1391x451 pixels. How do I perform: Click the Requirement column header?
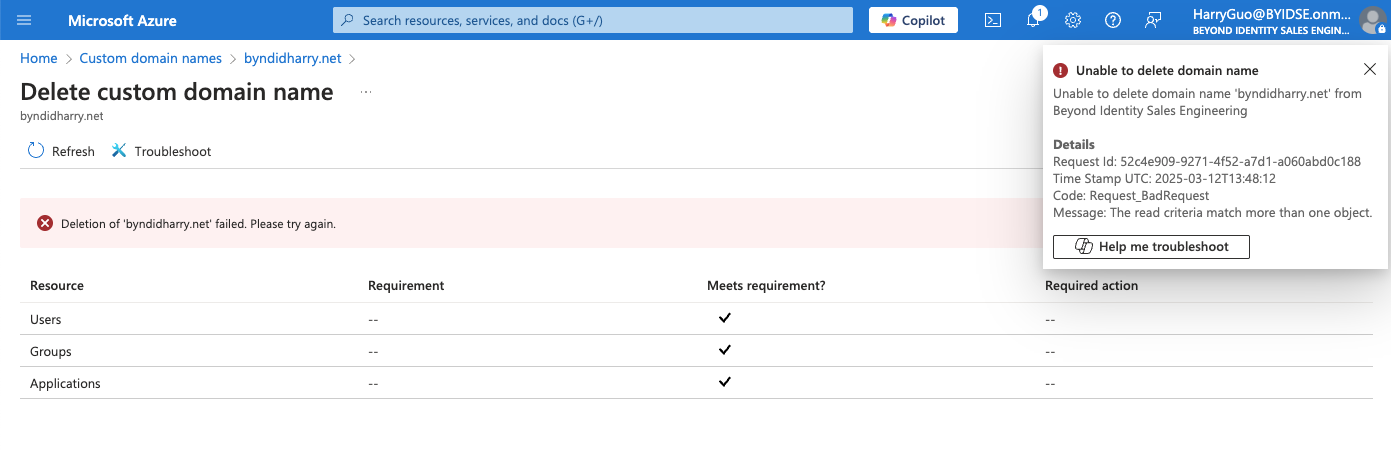406,285
